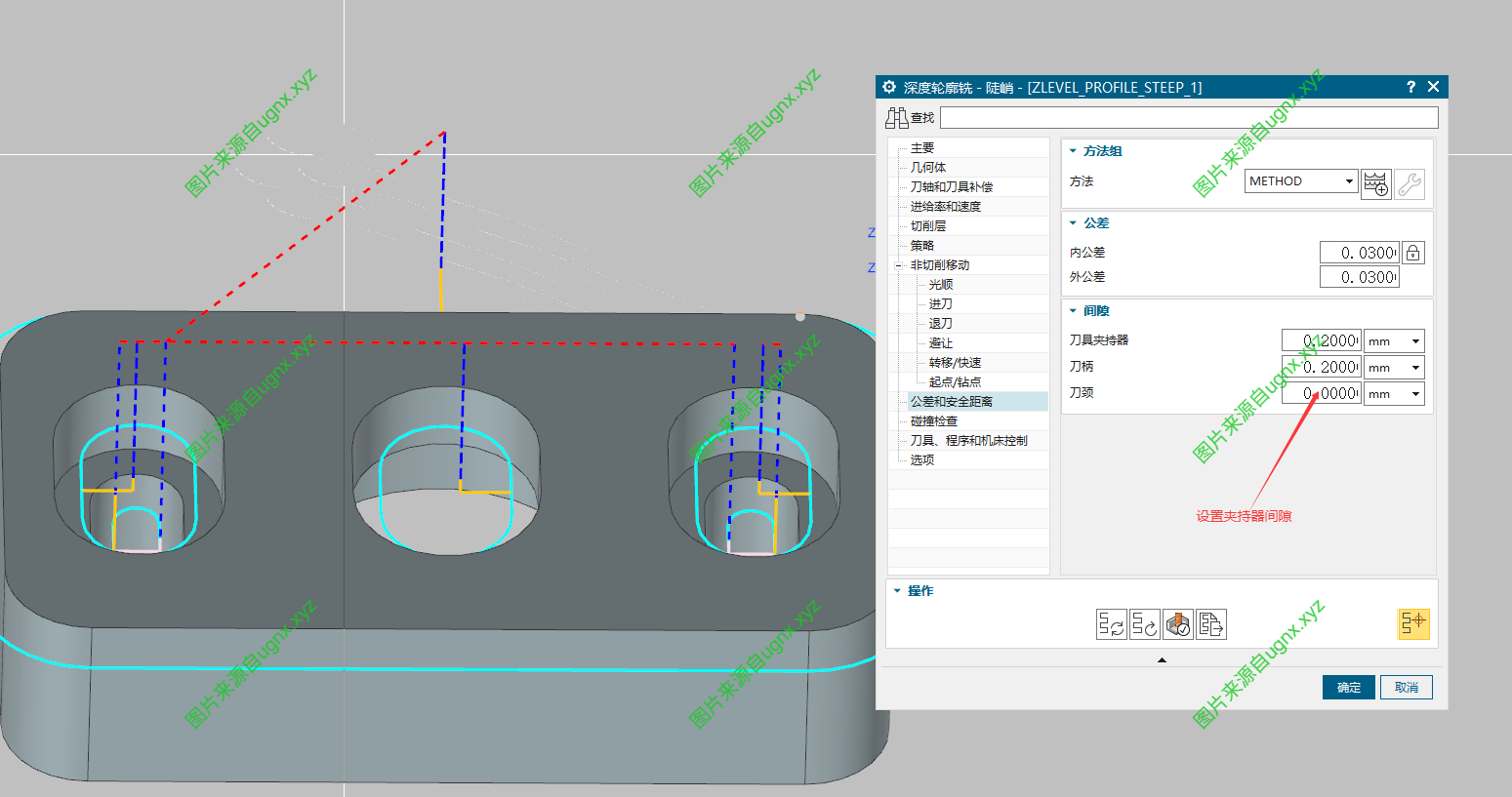Click the 确定 button
The image size is (1512, 797).
point(1348,688)
